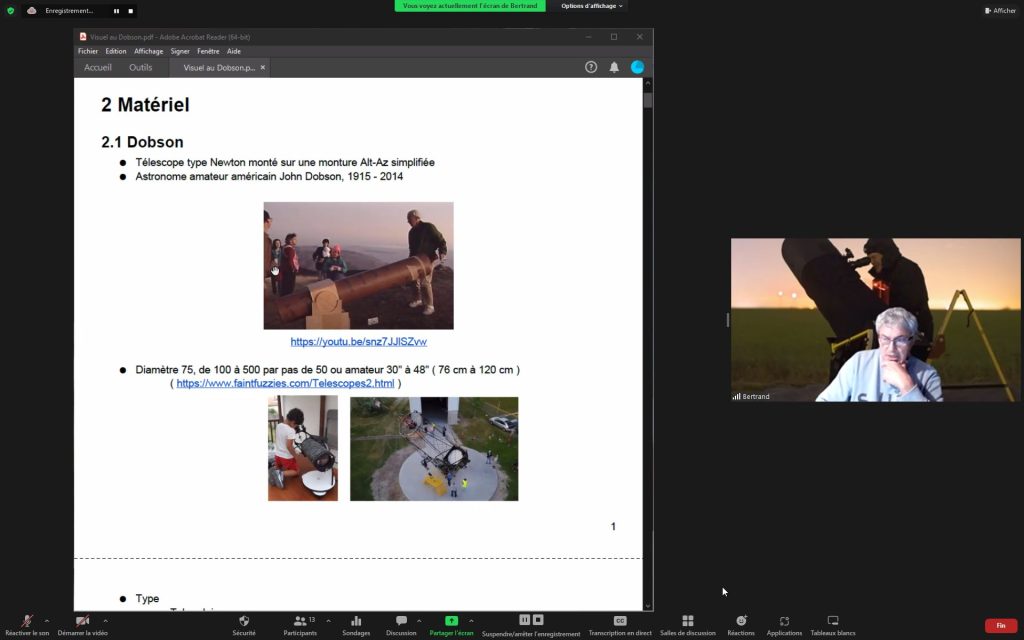The height and width of the screenshot is (640, 1024).
Task: Click the Acrobat scrollbar up arrow
Action: [648, 83]
